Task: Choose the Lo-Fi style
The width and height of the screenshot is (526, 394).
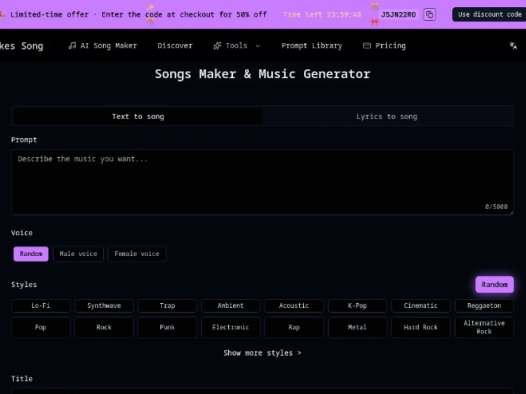Action: click(41, 305)
